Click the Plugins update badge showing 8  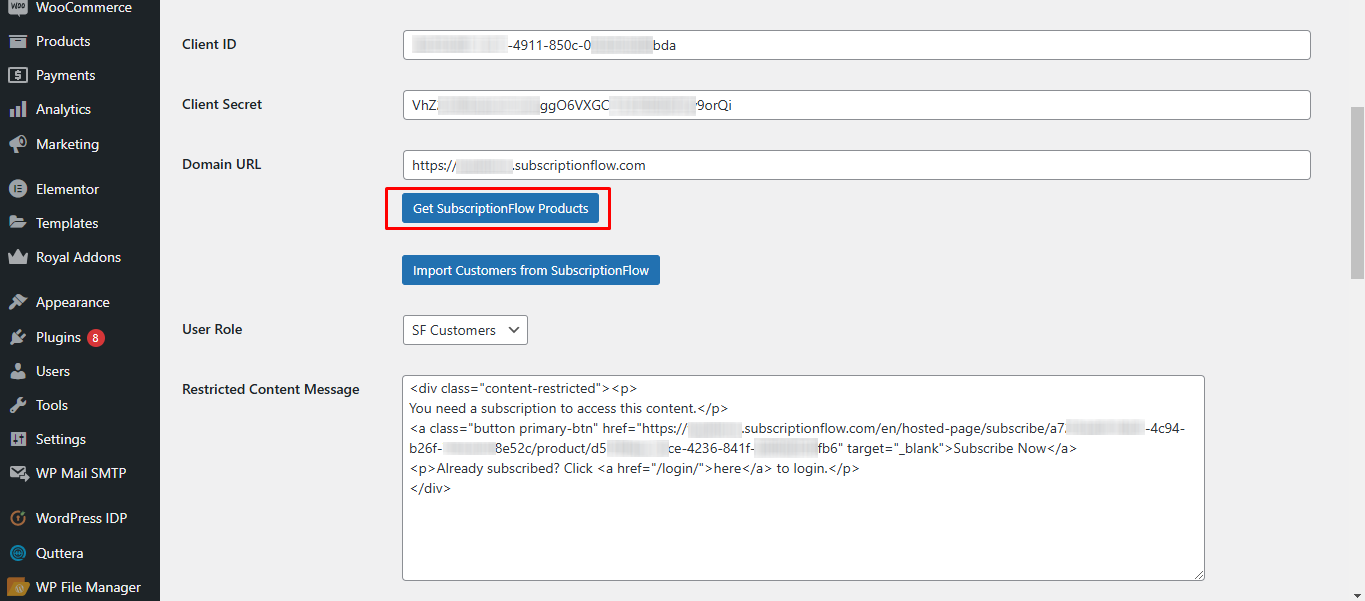(x=95, y=338)
